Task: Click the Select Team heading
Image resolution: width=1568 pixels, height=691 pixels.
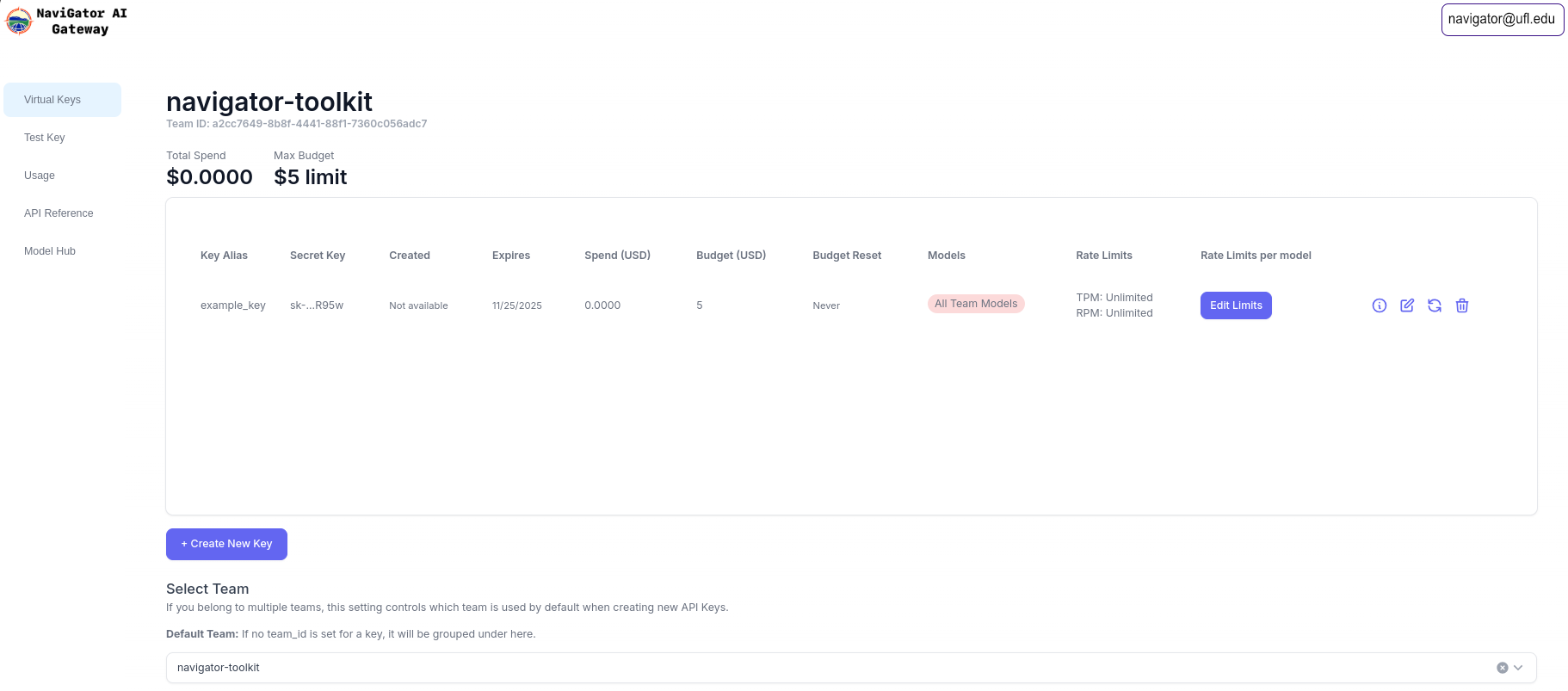Action: (x=207, y=589)
